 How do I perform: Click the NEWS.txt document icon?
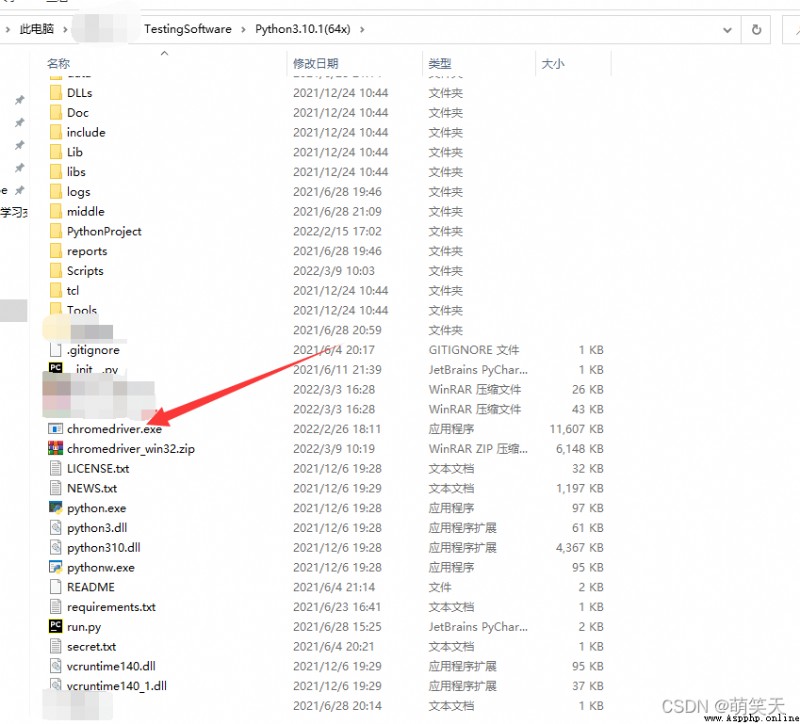(x=56, y=488)
